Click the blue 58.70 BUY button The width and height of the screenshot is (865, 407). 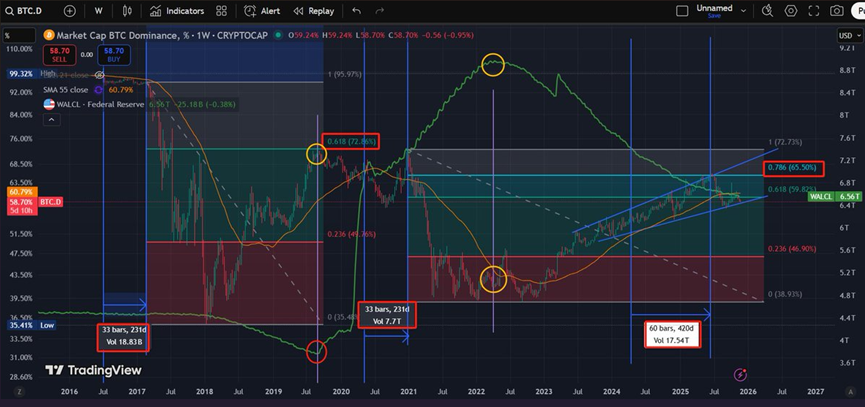click(114, 55)
